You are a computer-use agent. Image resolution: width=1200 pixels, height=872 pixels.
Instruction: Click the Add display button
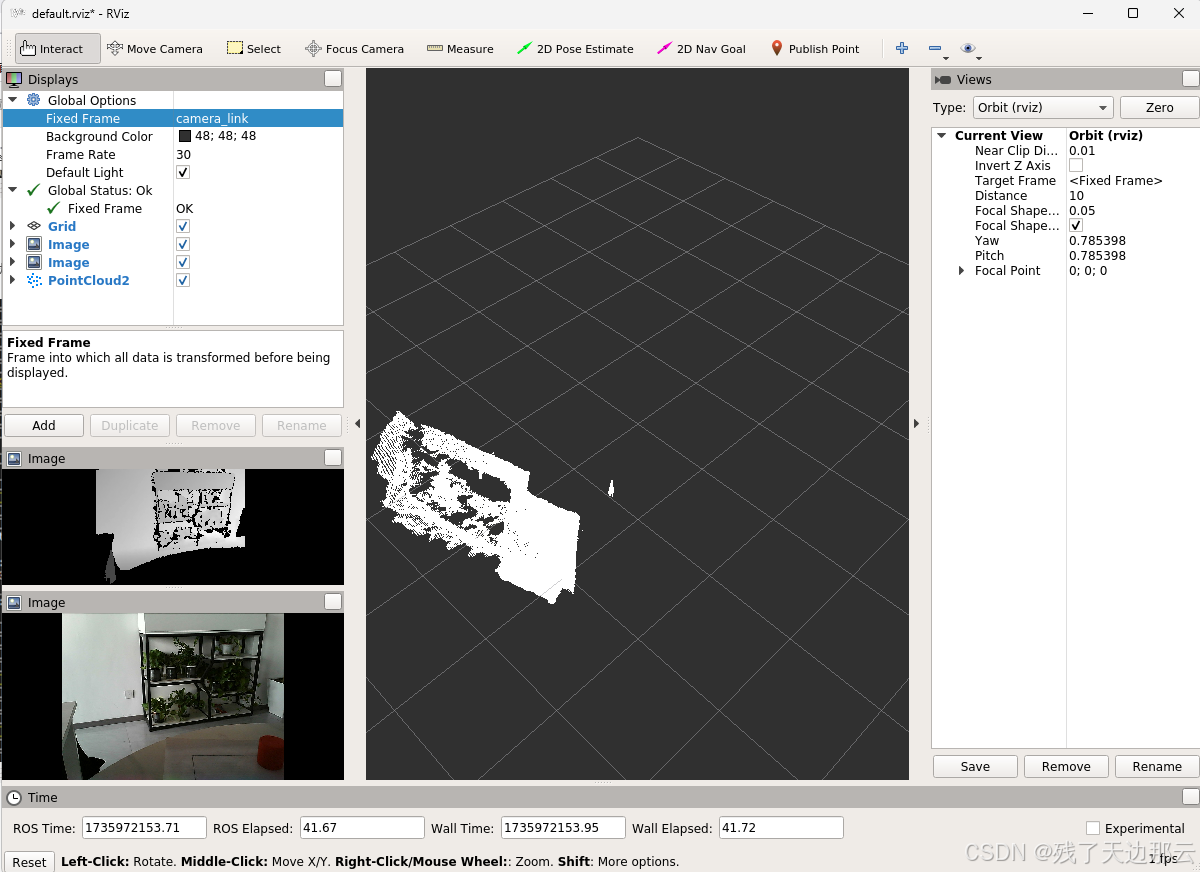[x=44, y=425]
